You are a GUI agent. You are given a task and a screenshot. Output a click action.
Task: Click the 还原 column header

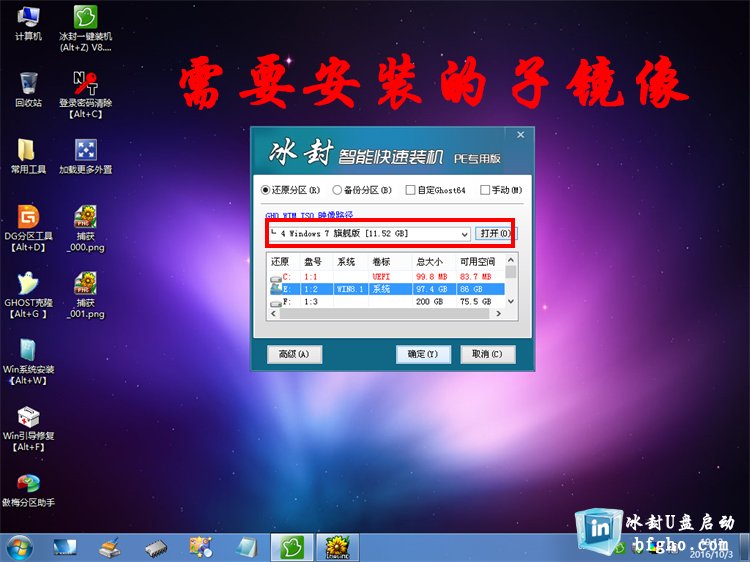tap(284, 262)
